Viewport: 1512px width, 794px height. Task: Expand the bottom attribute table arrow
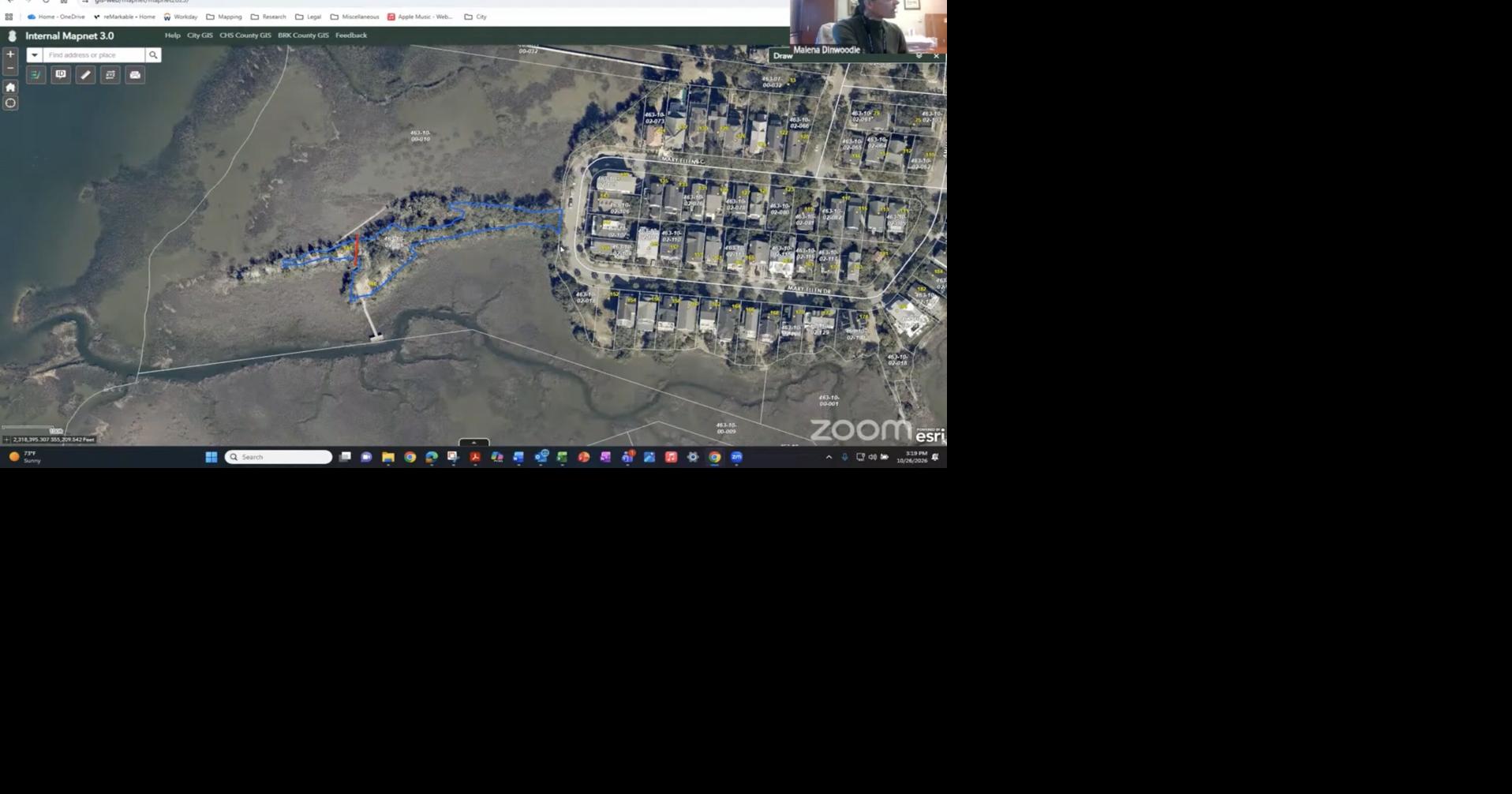click(x=473, y=442)
